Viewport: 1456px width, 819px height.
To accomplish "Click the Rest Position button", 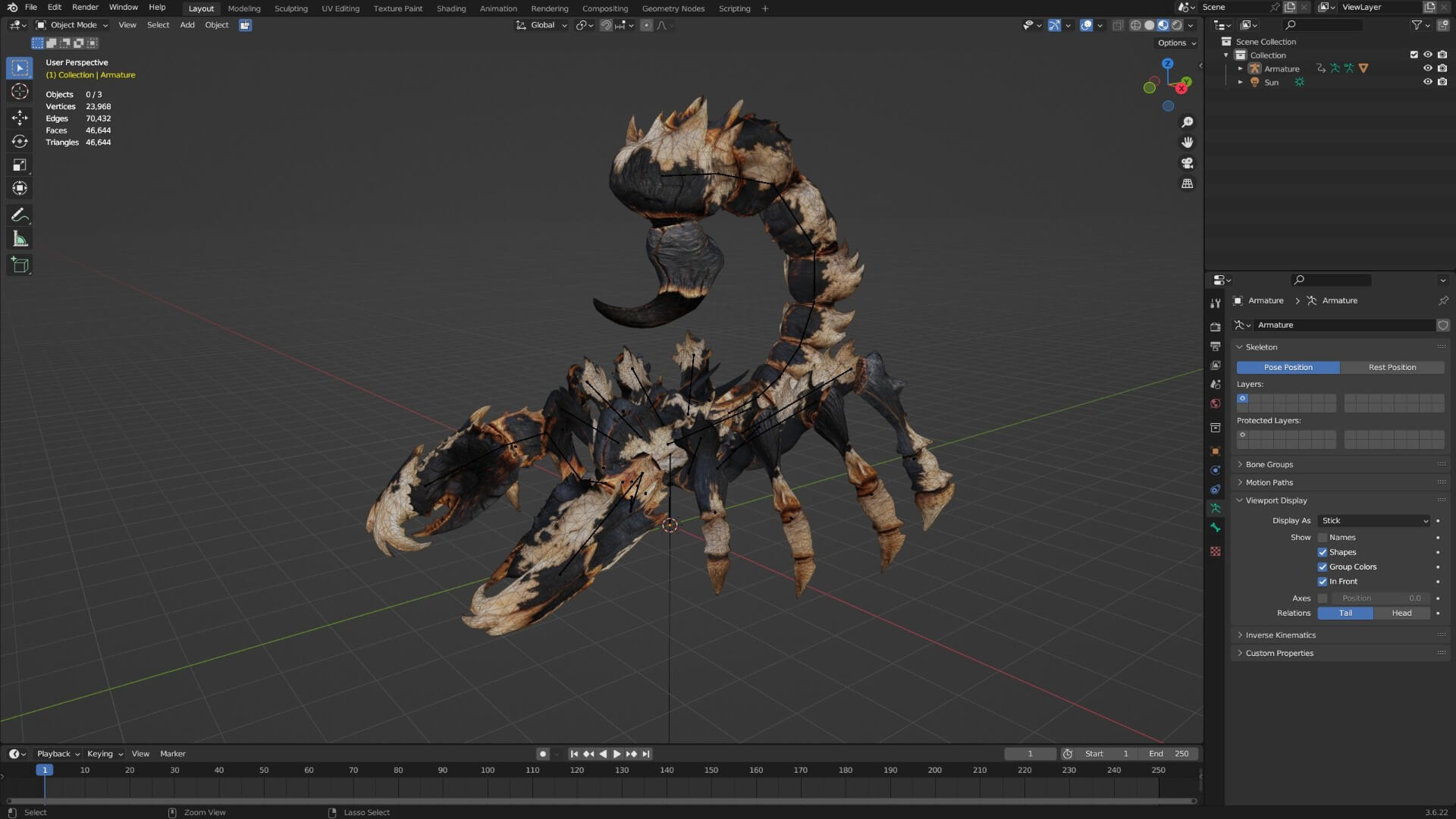I will point(1392,368).
